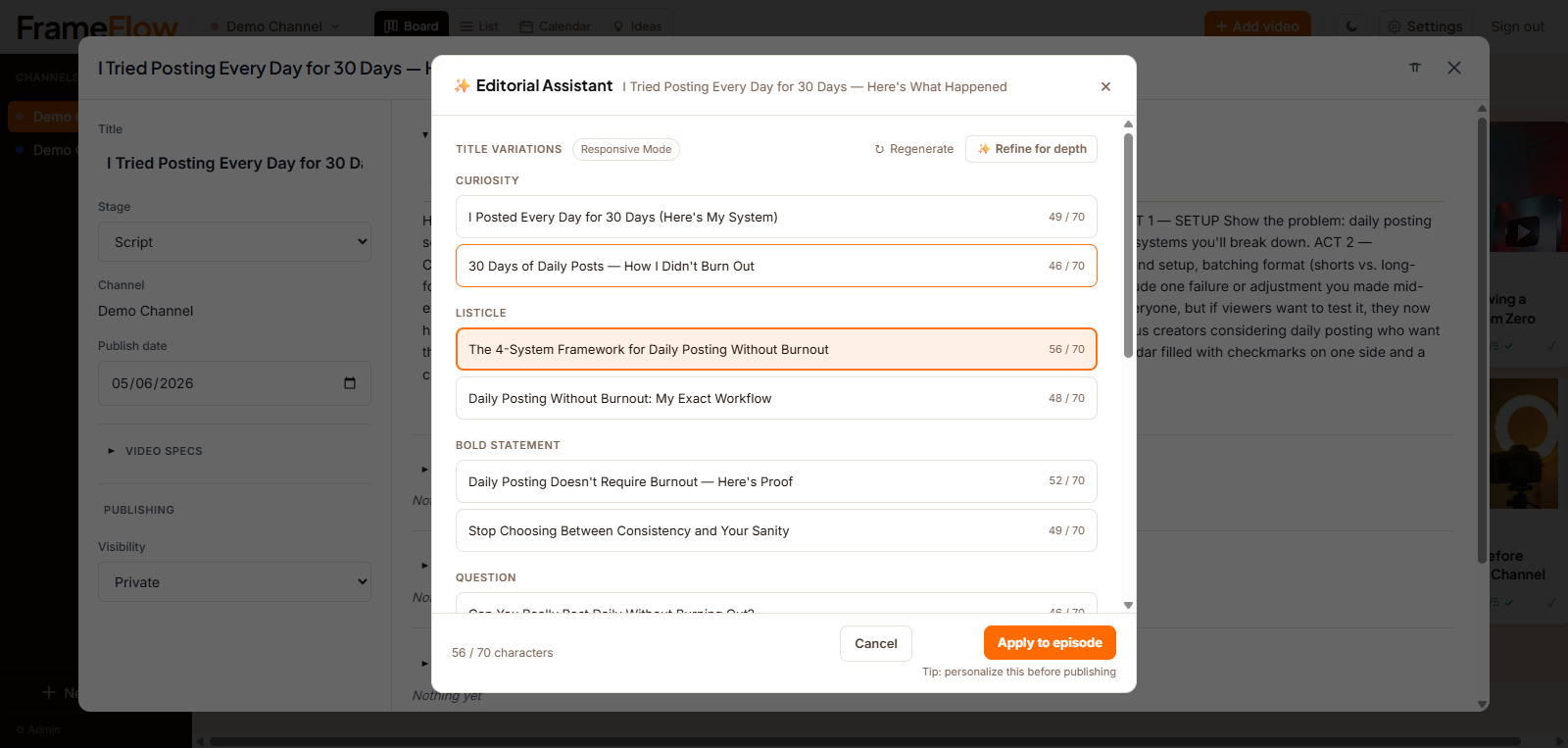
Task: Click the Add video button
Action: pyautogui.click(x=1257, y=26)
